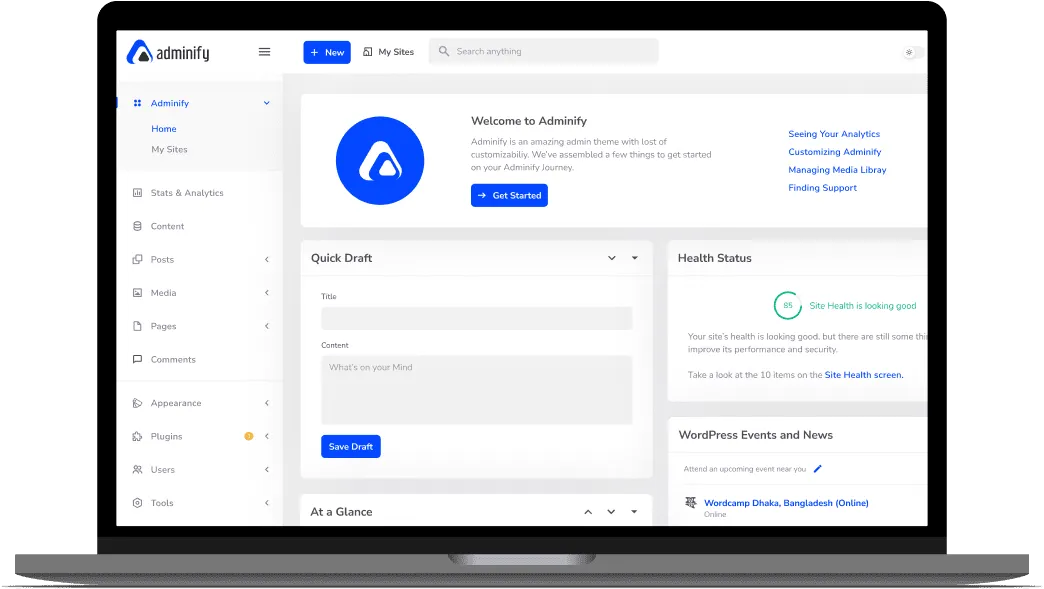Click the pencil edit icon for event location
Screen dimensions: 1044x589
818,469
